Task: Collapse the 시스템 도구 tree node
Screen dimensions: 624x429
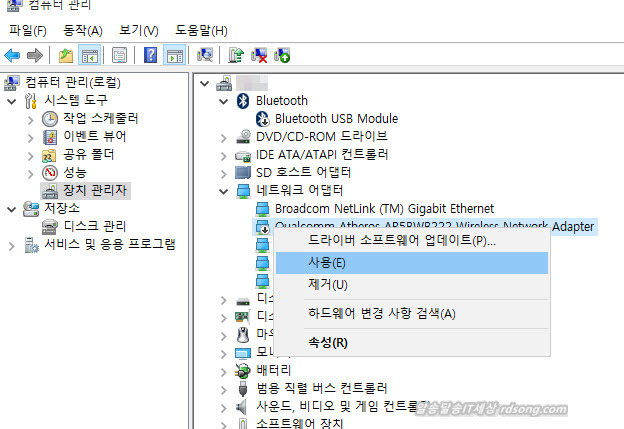Action: click(11, 100)
